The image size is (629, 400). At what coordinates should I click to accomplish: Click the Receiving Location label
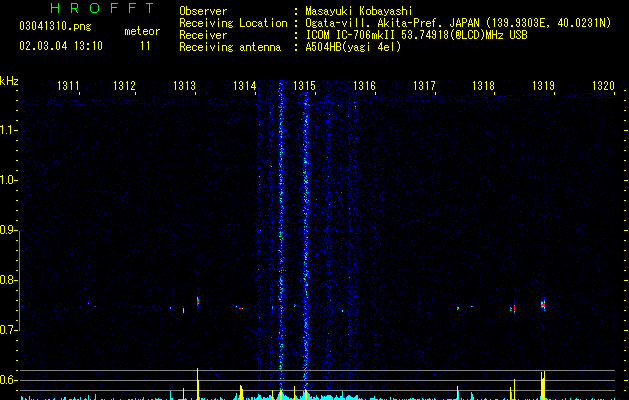tap(233, 23)
